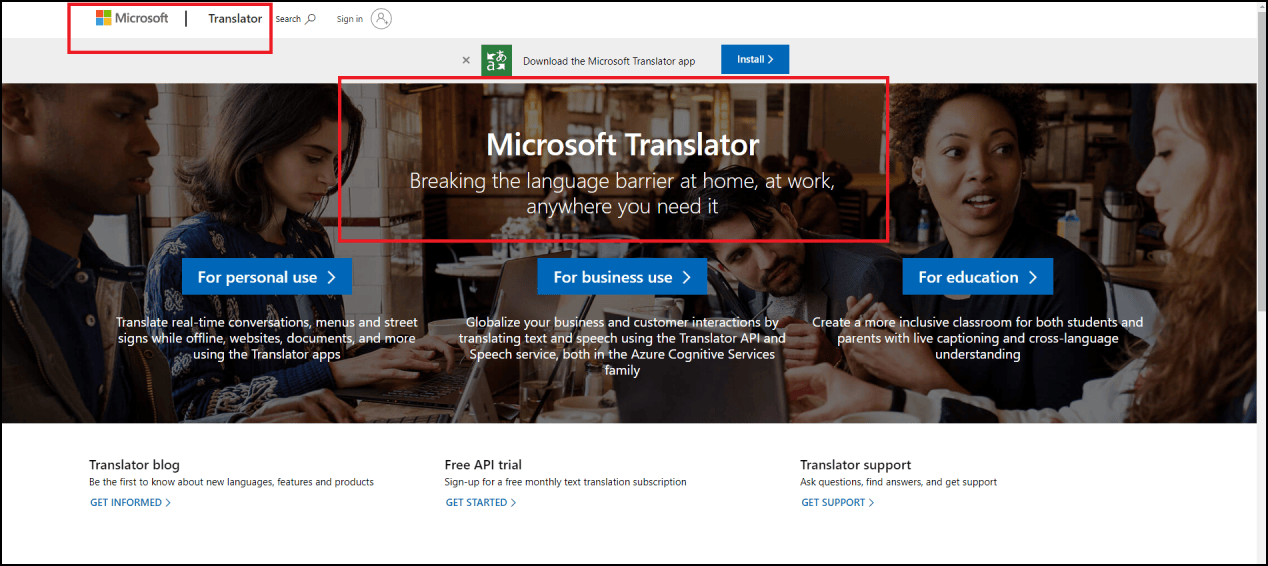
Task: Click the Be the first to know text
Action: pyautogui.click(x=231, y=482)
